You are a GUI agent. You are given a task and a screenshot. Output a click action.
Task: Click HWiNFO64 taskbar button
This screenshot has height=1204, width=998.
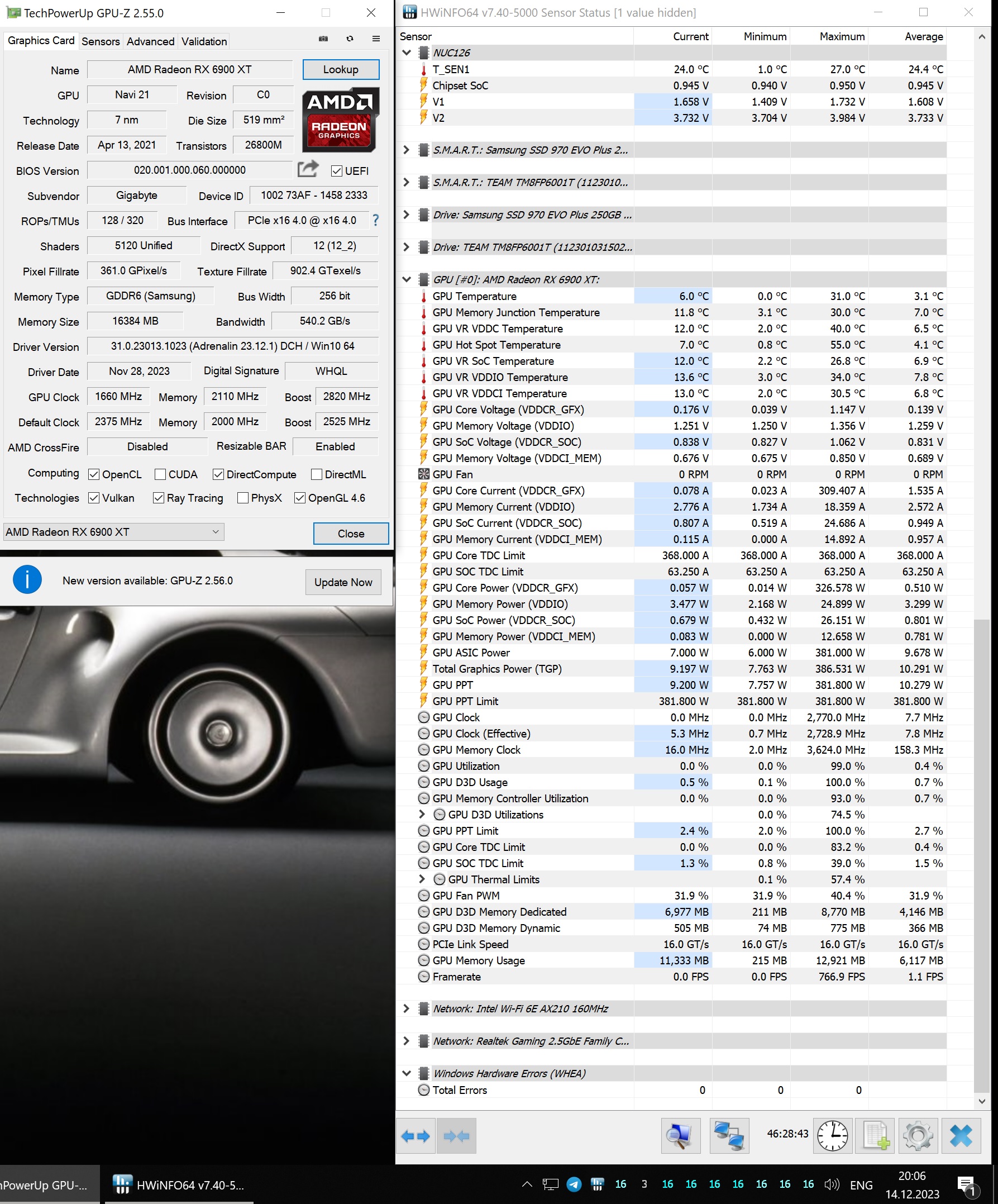pyautogui.click(x=179, y=1184)
